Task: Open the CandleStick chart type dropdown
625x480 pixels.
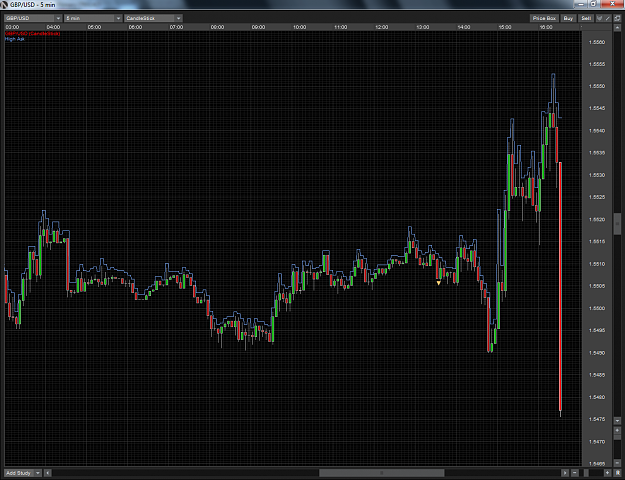Action: tap(153, 18)
